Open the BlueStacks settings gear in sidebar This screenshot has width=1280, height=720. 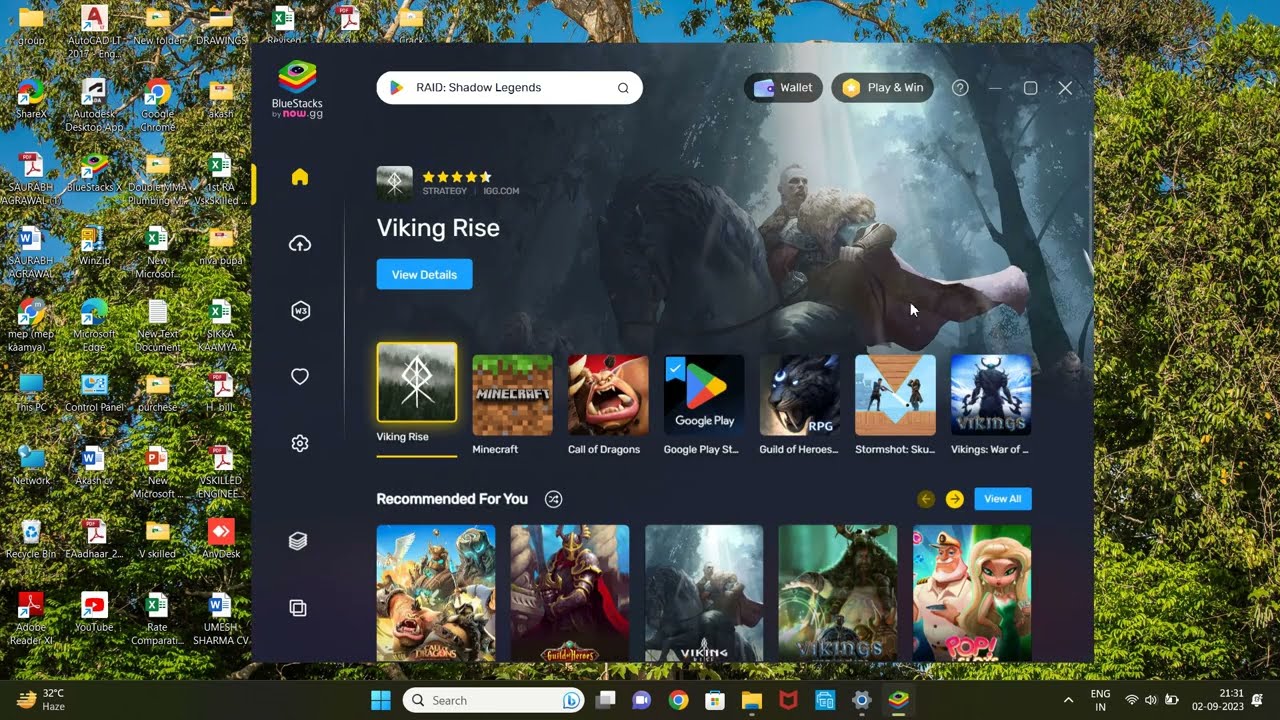click(299, 443)
